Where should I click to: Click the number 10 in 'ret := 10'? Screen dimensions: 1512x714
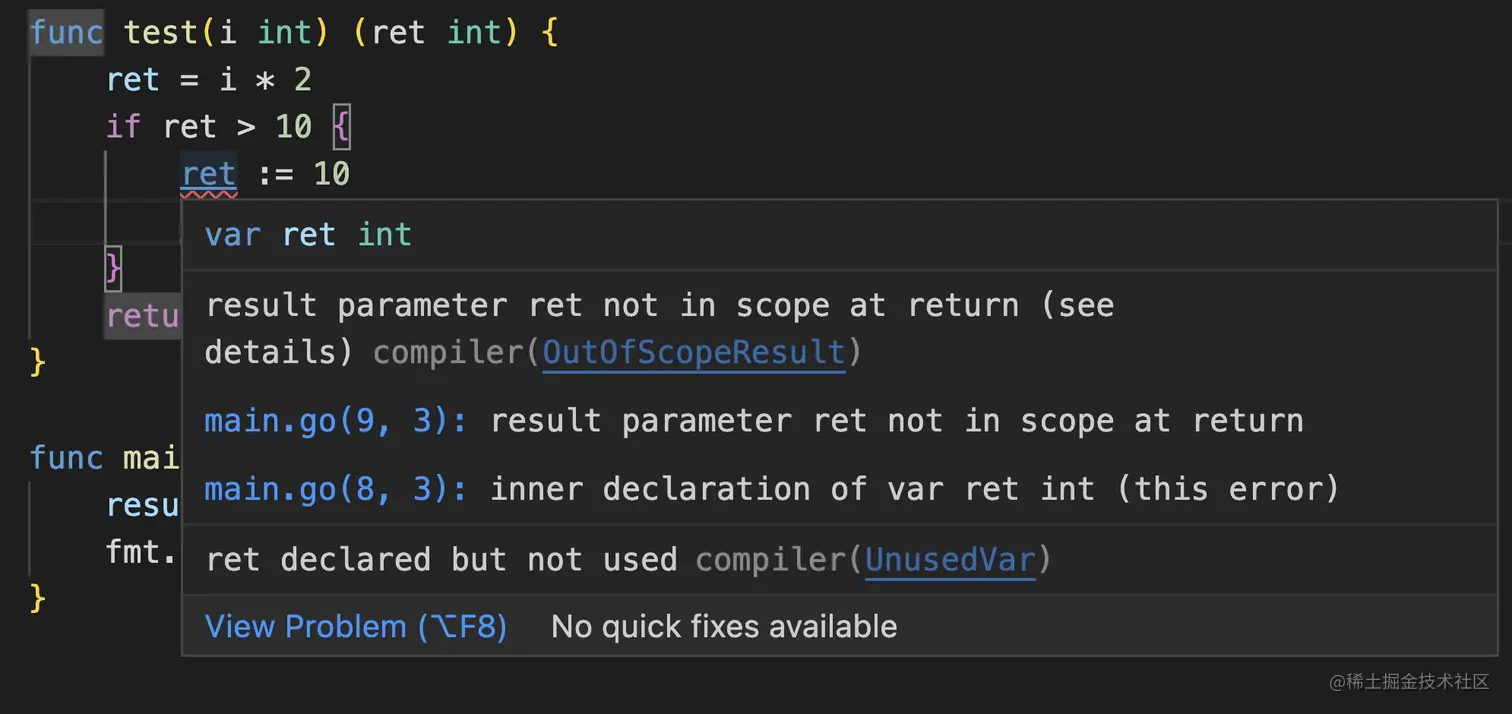click(x=331, y=174)
